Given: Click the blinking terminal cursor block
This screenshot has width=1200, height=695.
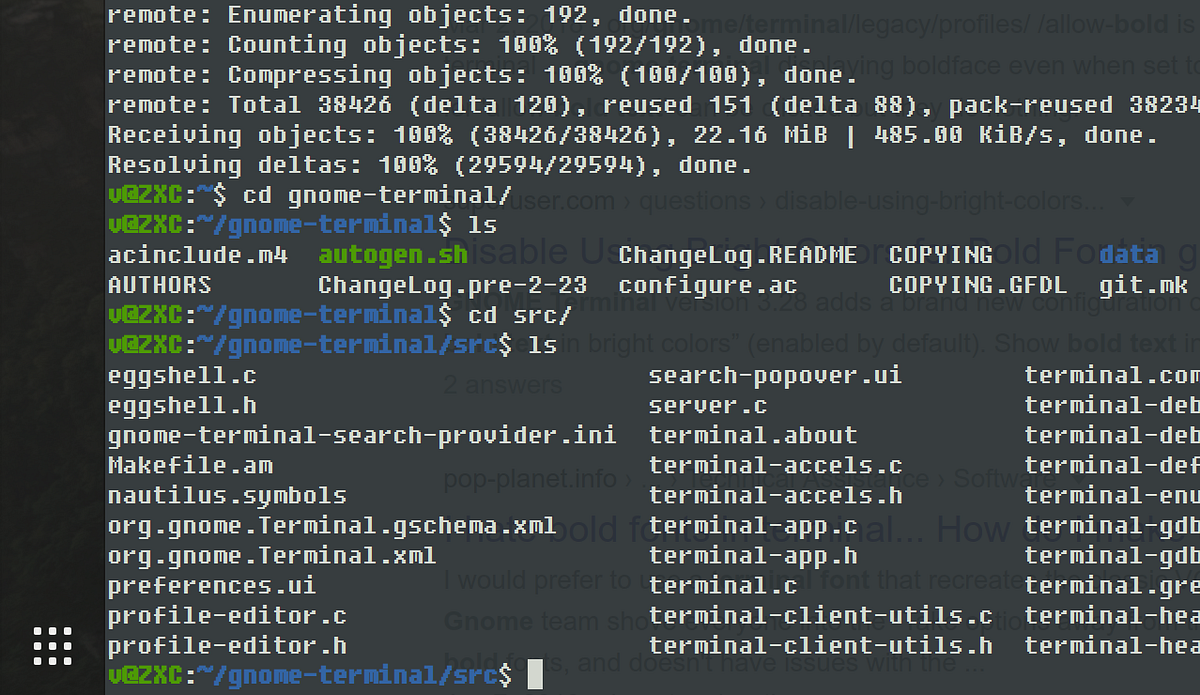Looking at the screenshot, I should coord(536,675).
